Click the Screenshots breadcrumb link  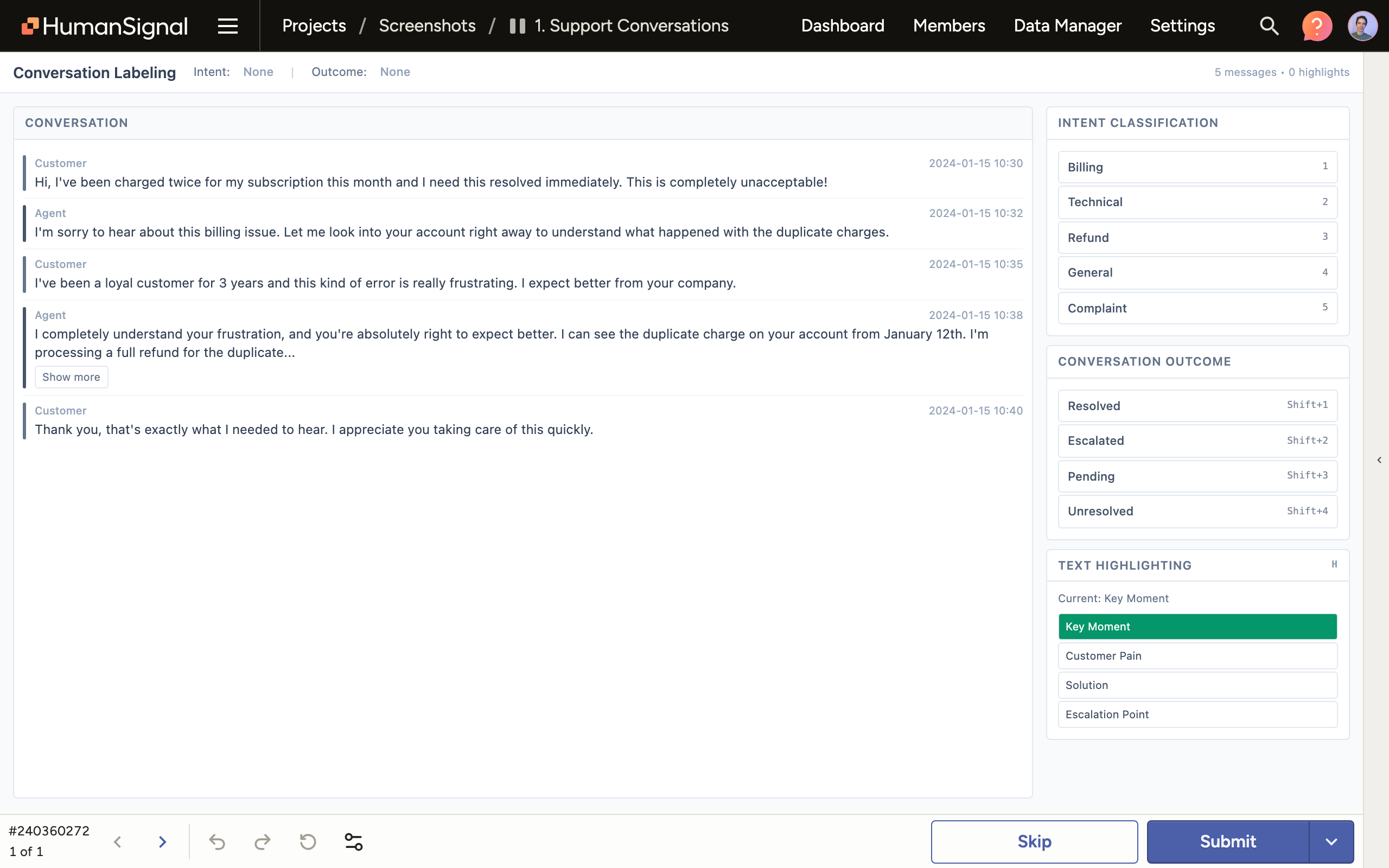[427, 26]
